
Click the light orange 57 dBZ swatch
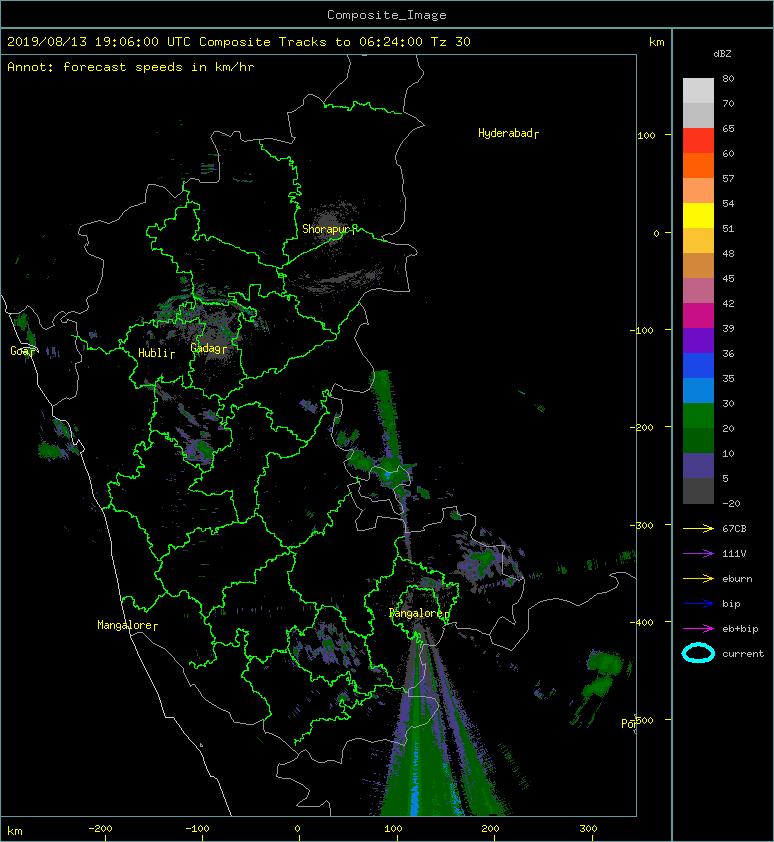698,190
